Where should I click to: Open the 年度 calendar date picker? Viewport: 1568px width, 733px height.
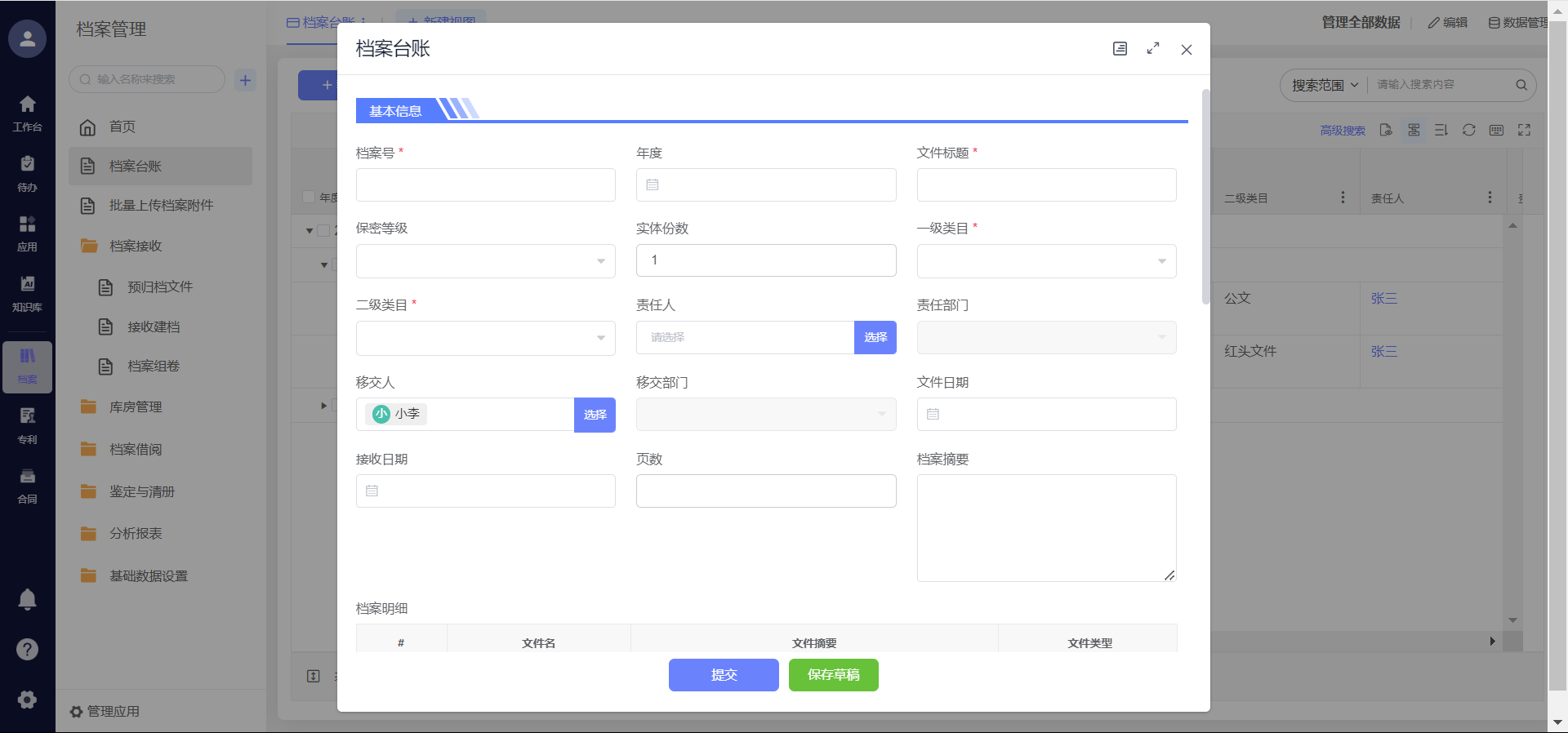765,185
